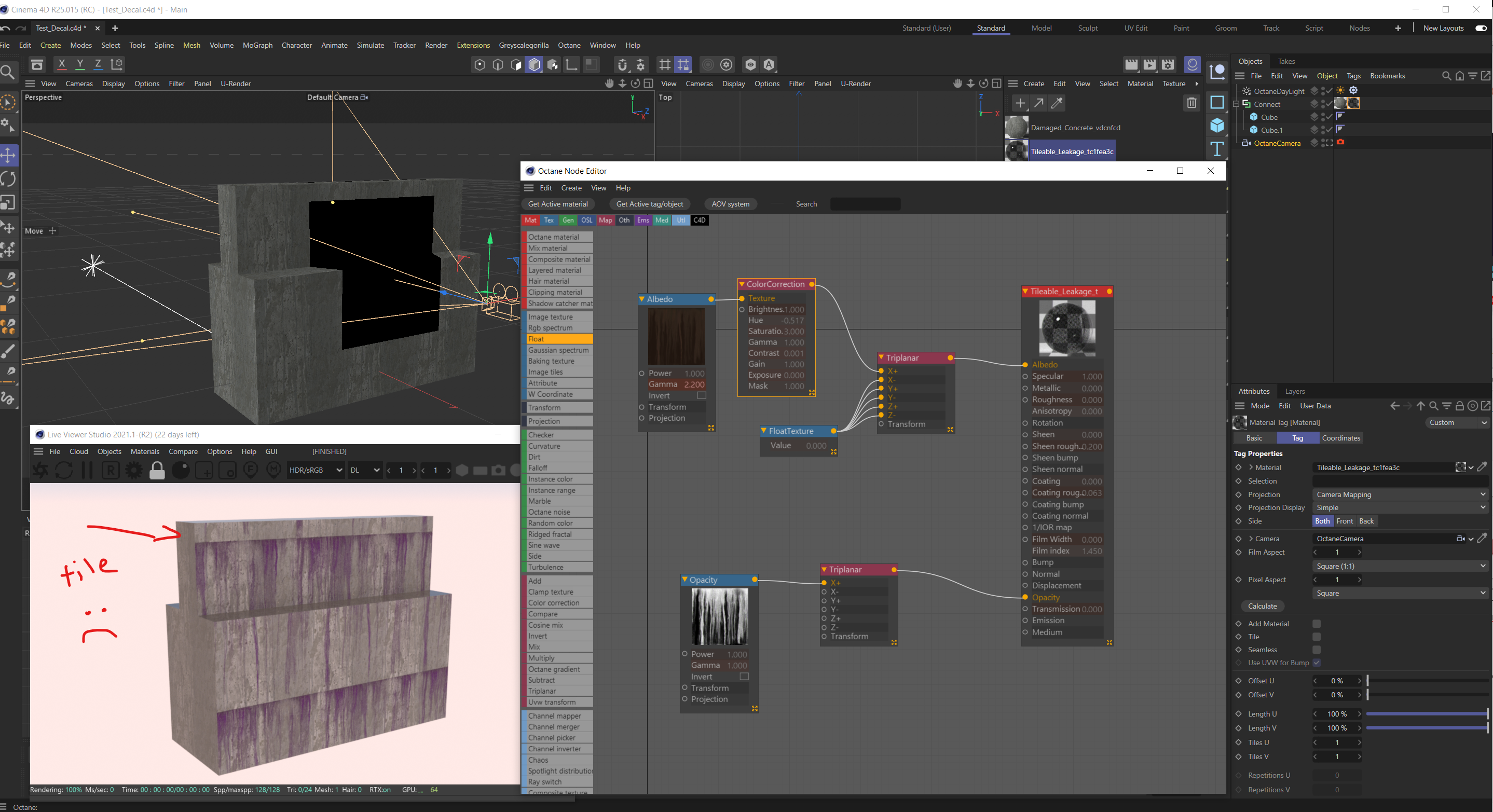This screenshot has height=812, width=1493.
Task: Open the Octane menu in main menu bar
Action: (x=569, y=45)
